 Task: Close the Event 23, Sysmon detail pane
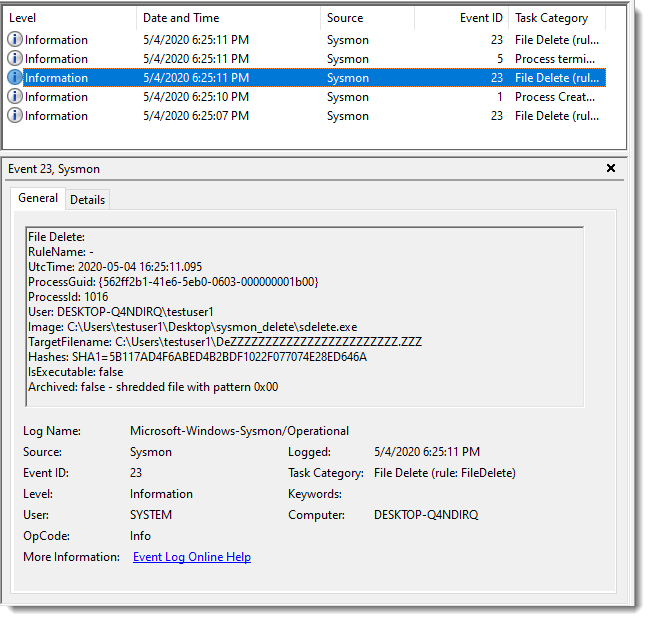click(611, 169)
